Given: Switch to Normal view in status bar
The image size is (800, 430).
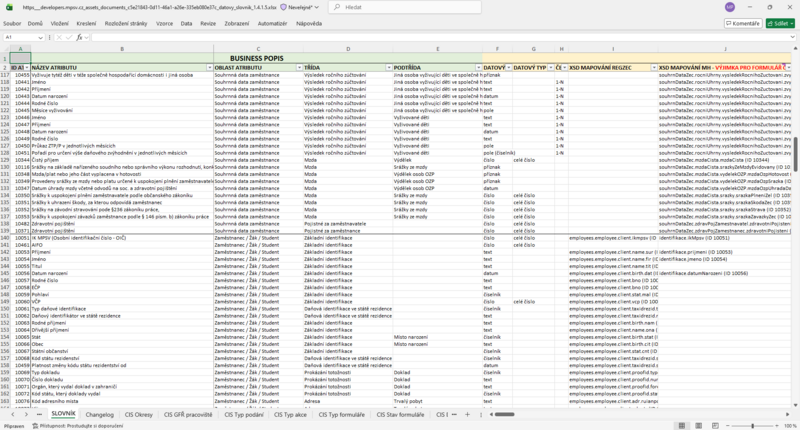Looking at the screenshot, I should pyautogui.click(x=682, y=425).
